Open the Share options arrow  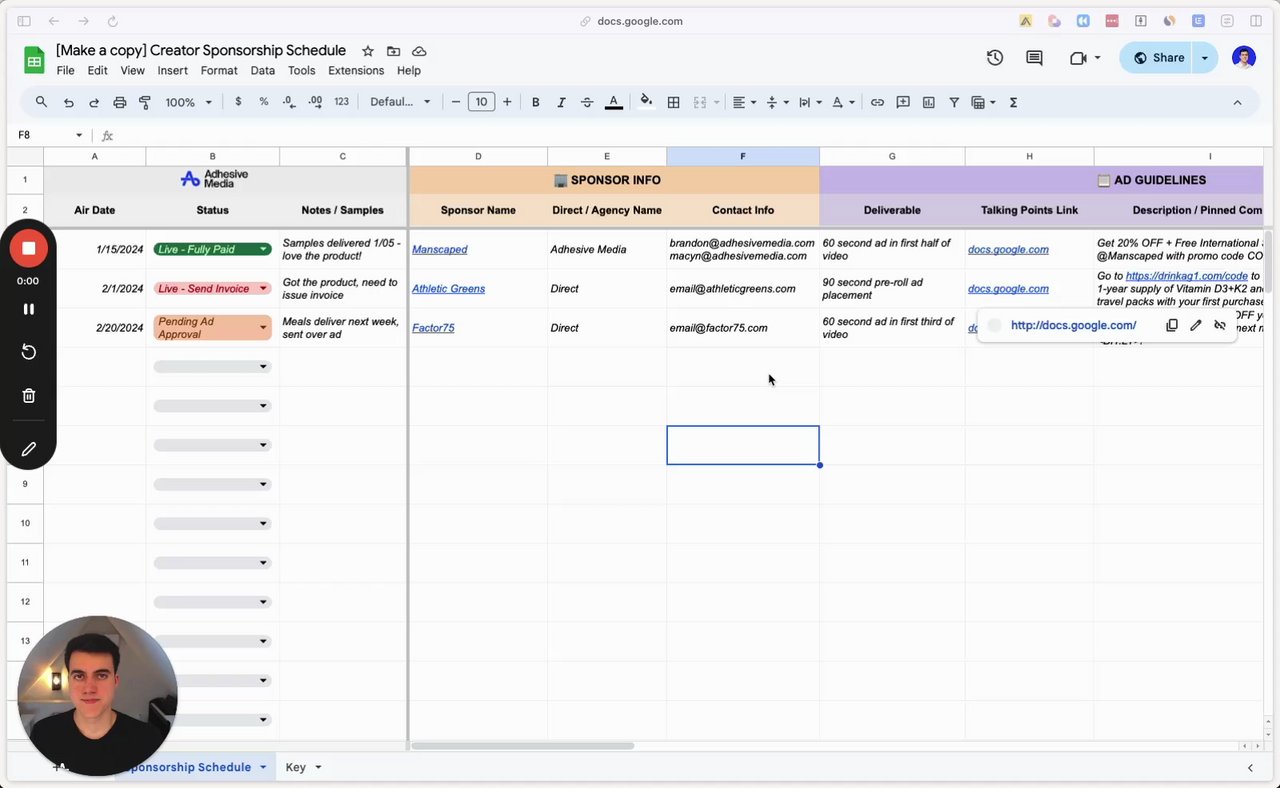pyautogui.click(x=1204, y=58)
